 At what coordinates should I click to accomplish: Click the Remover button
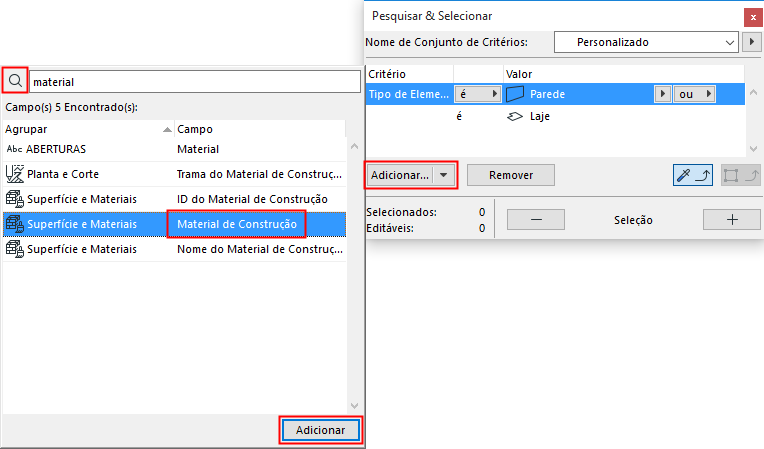(x=510, y=175)
